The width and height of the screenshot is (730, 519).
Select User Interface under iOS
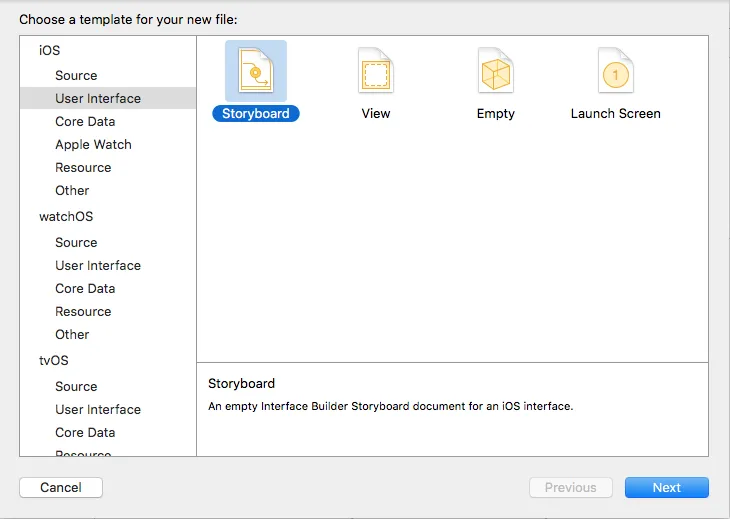(98, 98)
